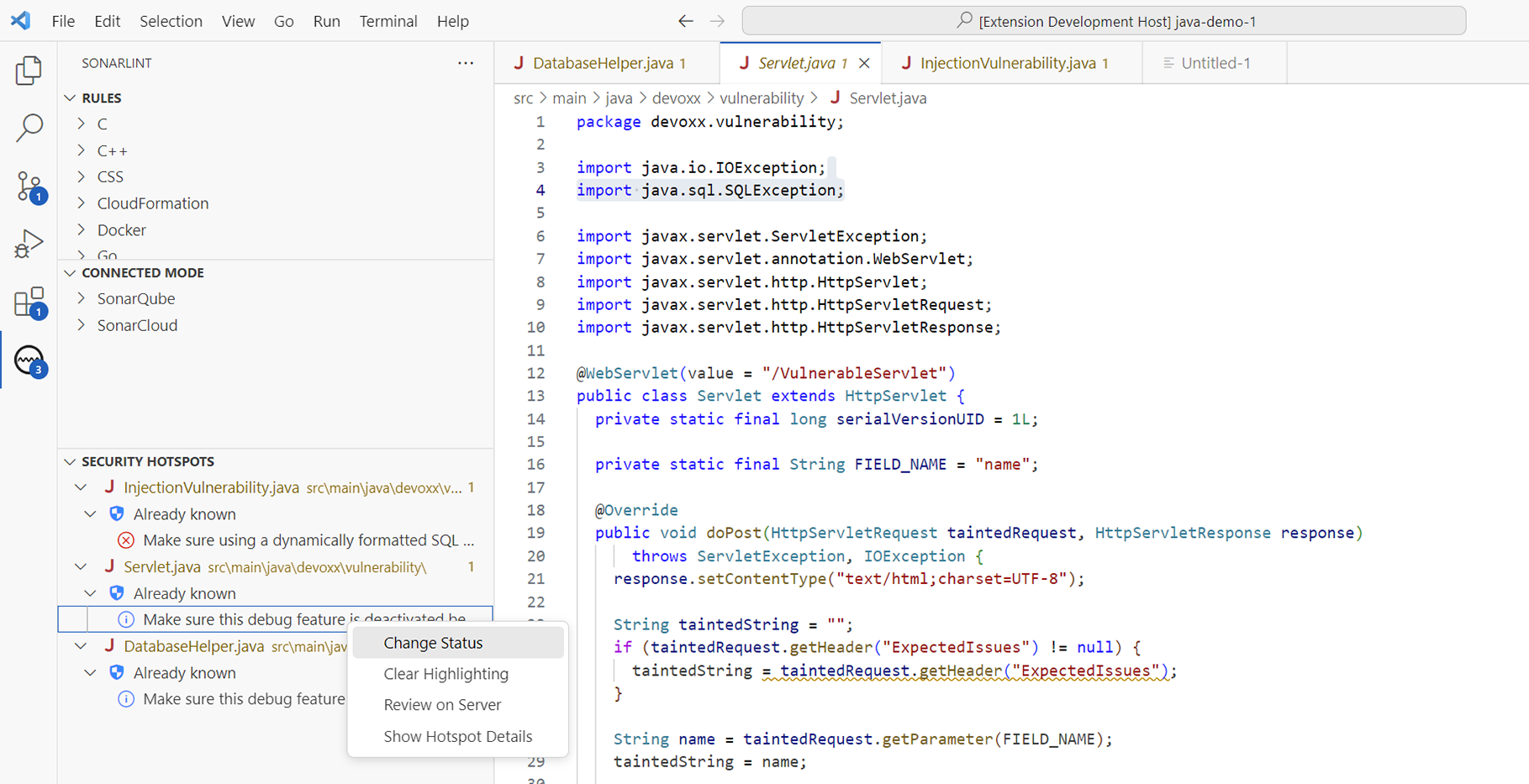
Task: Collapse the DatabaseHelper.java hotspot file node
Action: pos(81,646)
